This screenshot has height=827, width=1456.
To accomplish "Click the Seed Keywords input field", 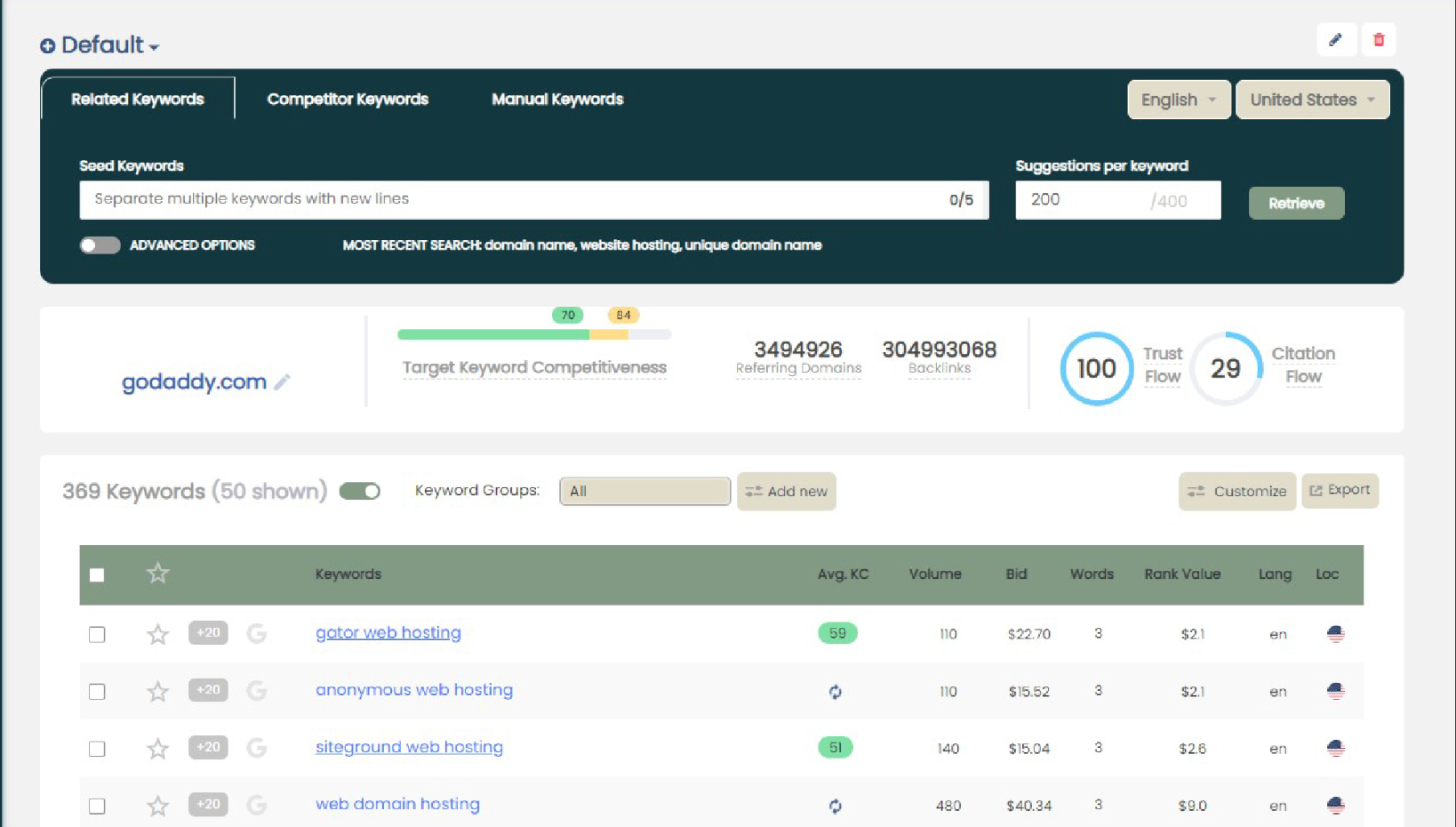I will click(533, 200).
